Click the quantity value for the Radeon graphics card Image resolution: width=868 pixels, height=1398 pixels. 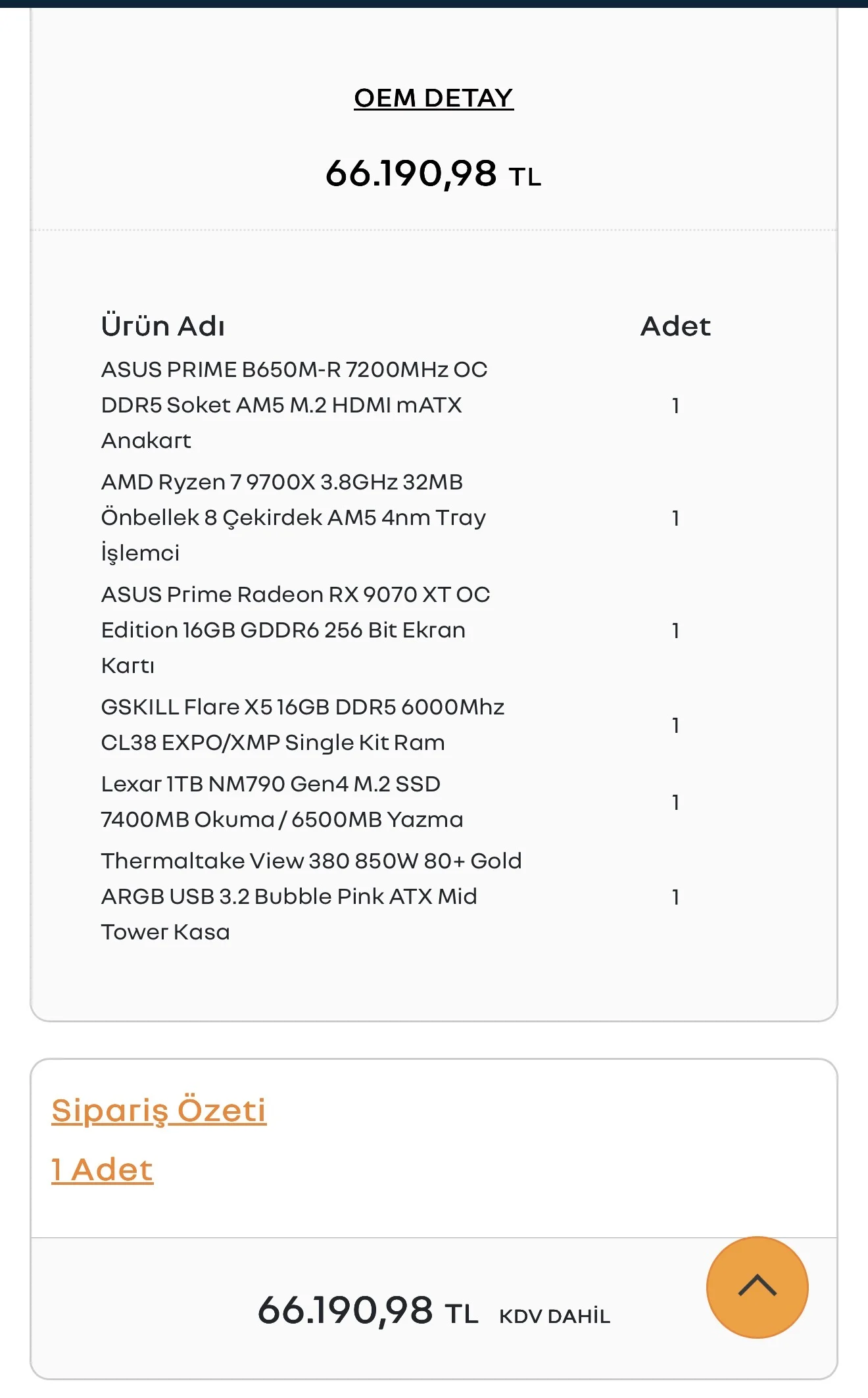(675, 630)
